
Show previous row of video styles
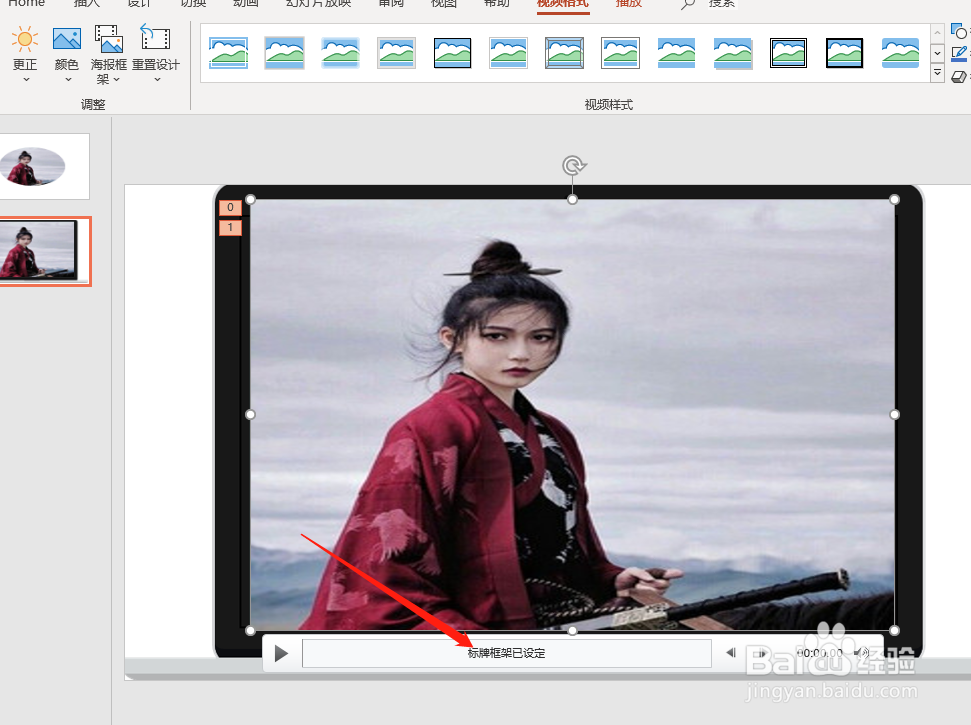tap(938, 33)
